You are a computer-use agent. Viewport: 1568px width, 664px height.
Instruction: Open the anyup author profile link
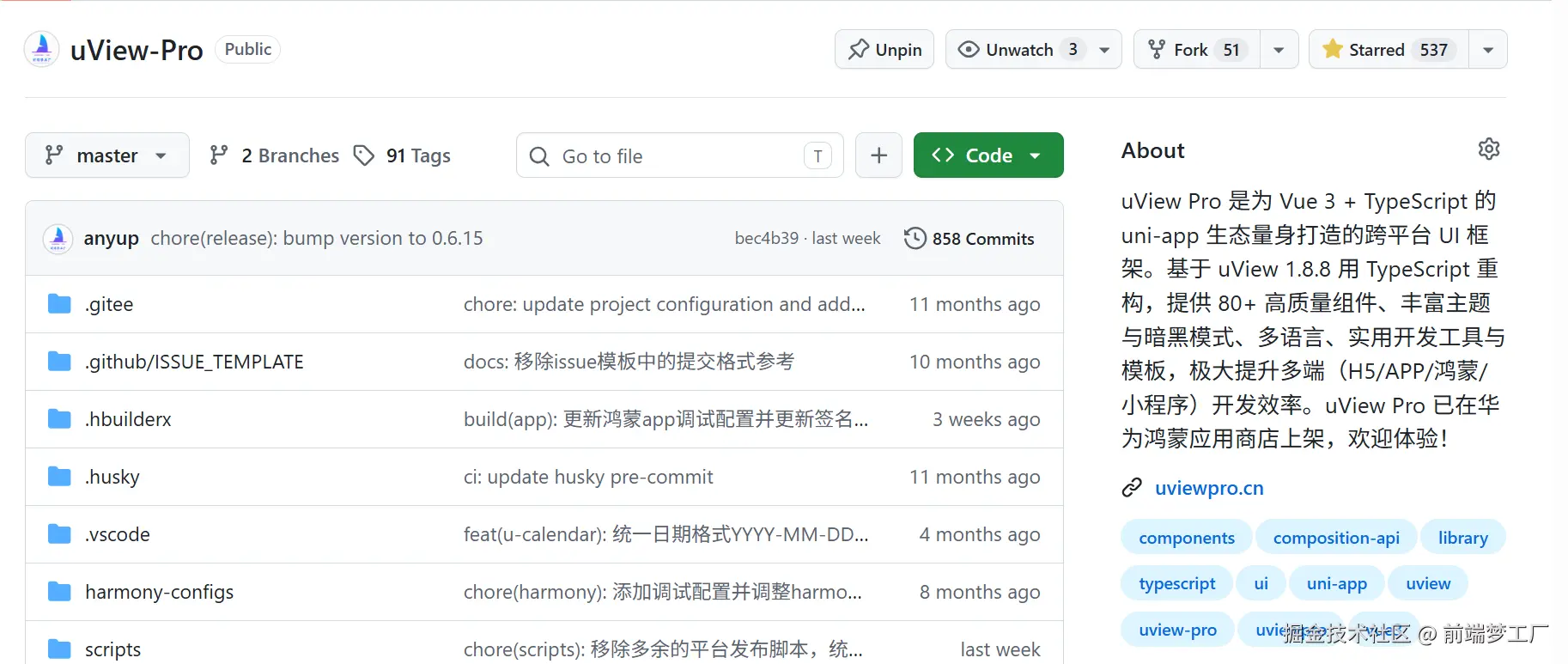[112, 238]
